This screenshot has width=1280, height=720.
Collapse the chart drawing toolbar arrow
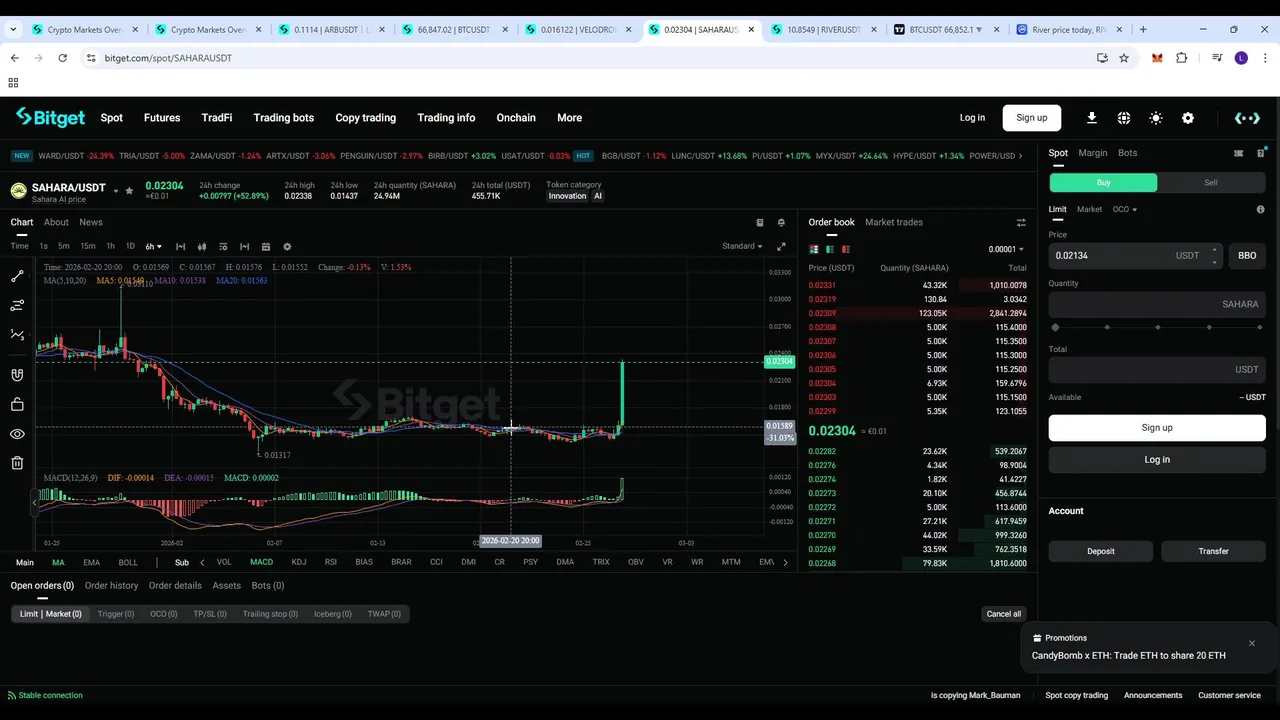(x=36, y=505)
